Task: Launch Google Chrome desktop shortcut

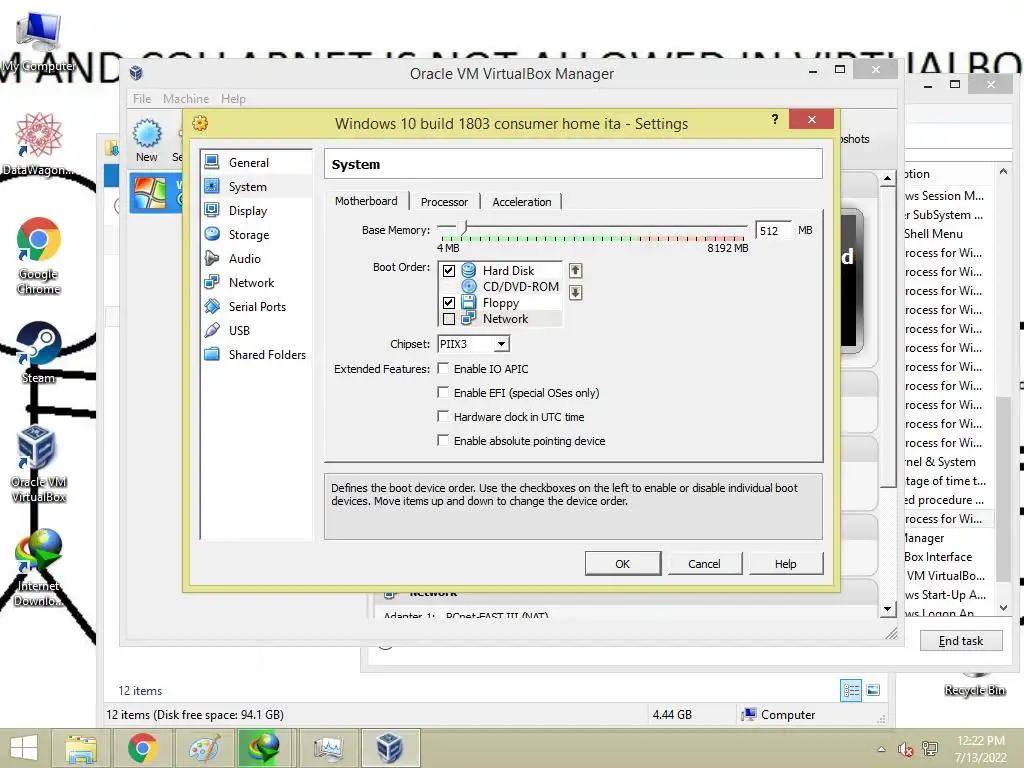Action: tap(39, 256)
